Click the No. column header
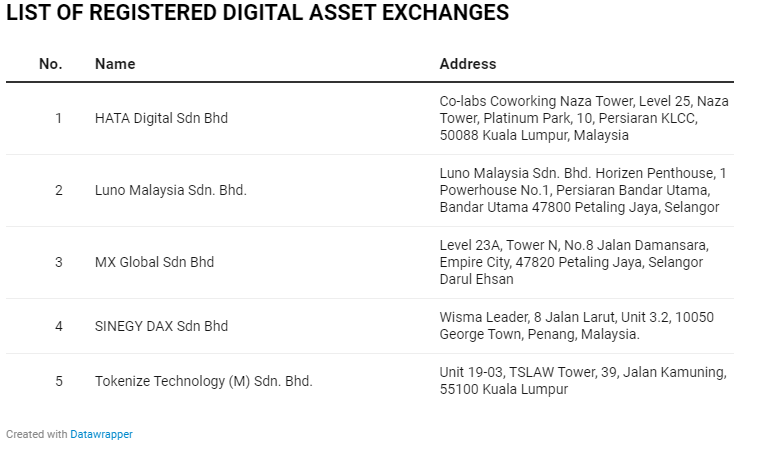757x451 pixels. [51, 64]
